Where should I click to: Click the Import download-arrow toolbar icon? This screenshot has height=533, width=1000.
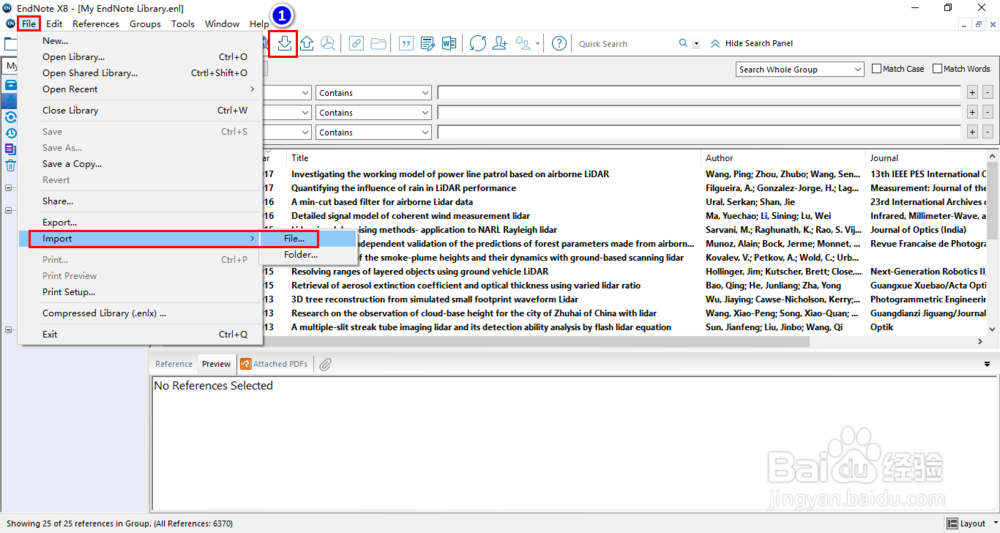[284, 43]
